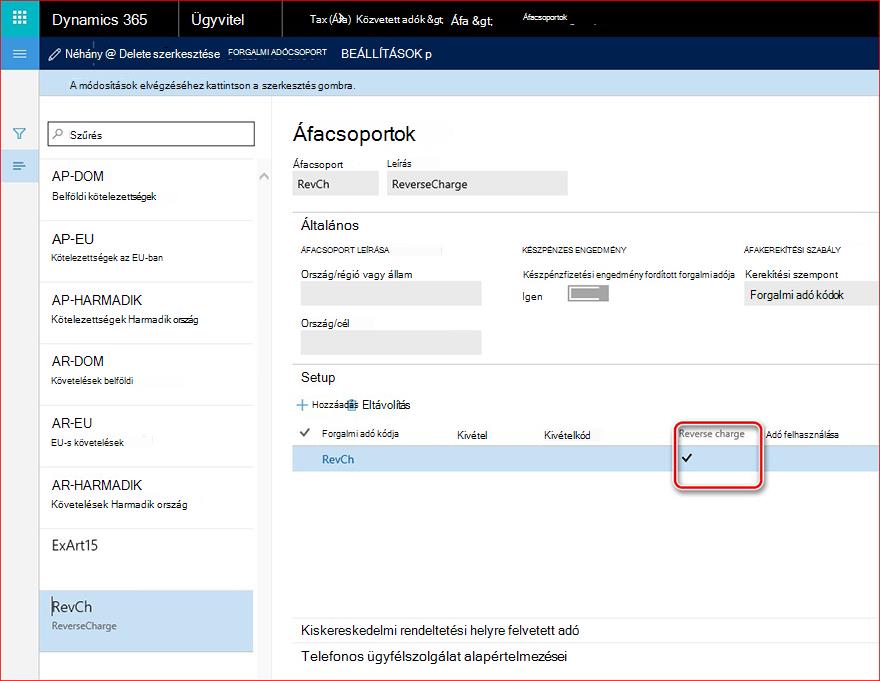Collapse the Általános section
The image size is (880, 681).
coord(330,225)
